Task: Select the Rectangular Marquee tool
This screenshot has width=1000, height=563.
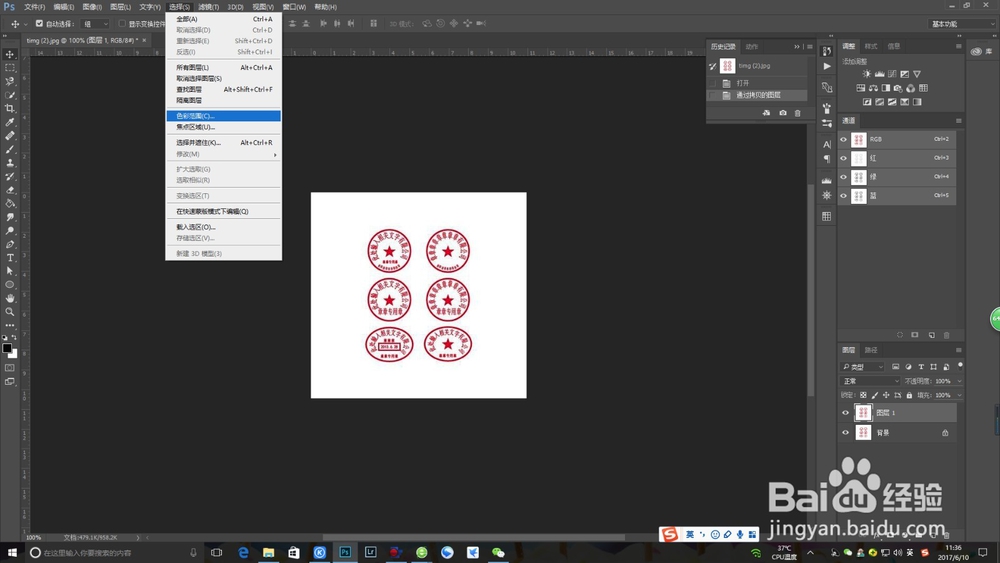Action: point(10,68)
